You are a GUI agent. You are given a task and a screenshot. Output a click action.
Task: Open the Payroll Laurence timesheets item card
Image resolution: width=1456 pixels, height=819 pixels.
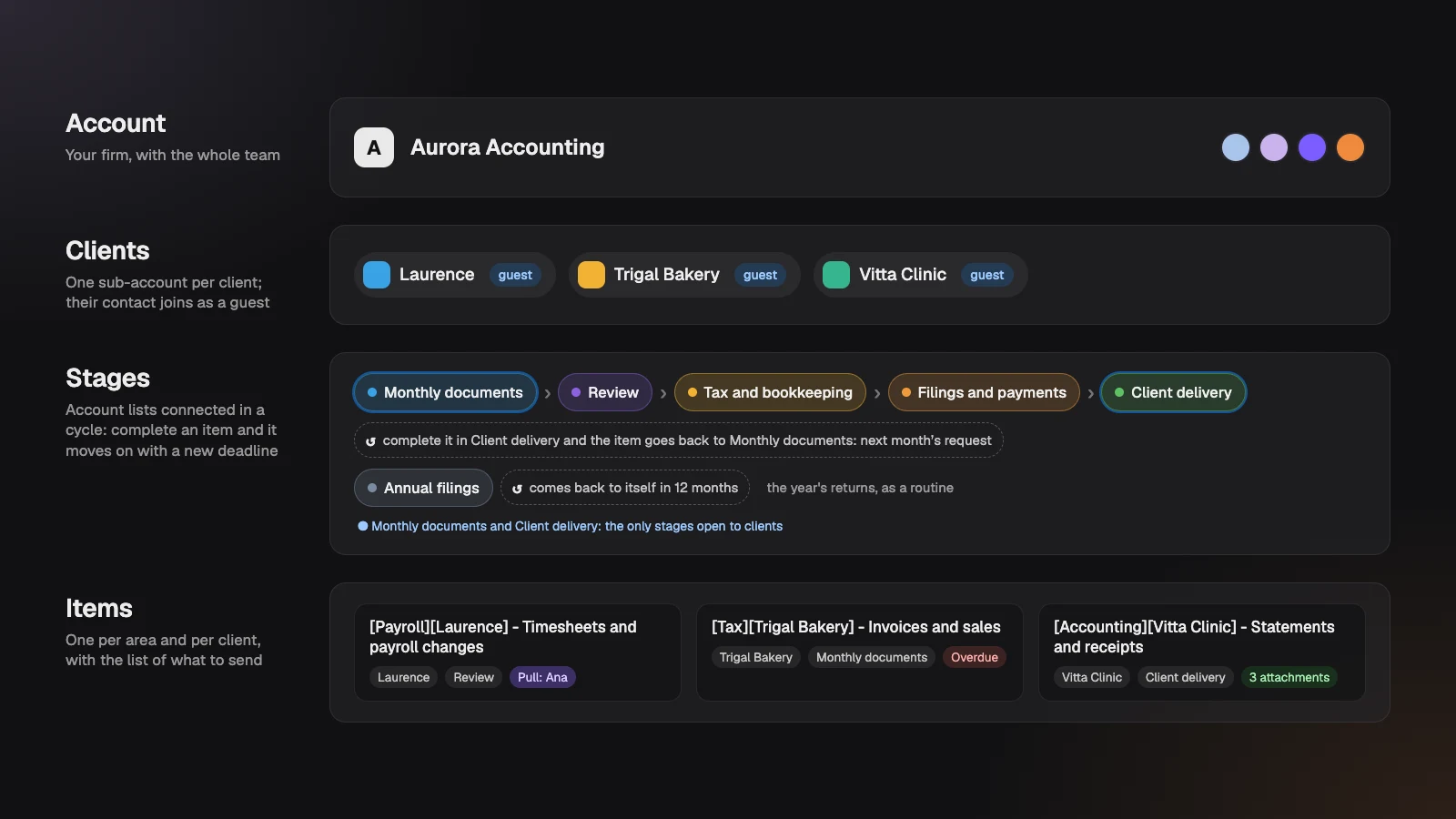point(518,652)
